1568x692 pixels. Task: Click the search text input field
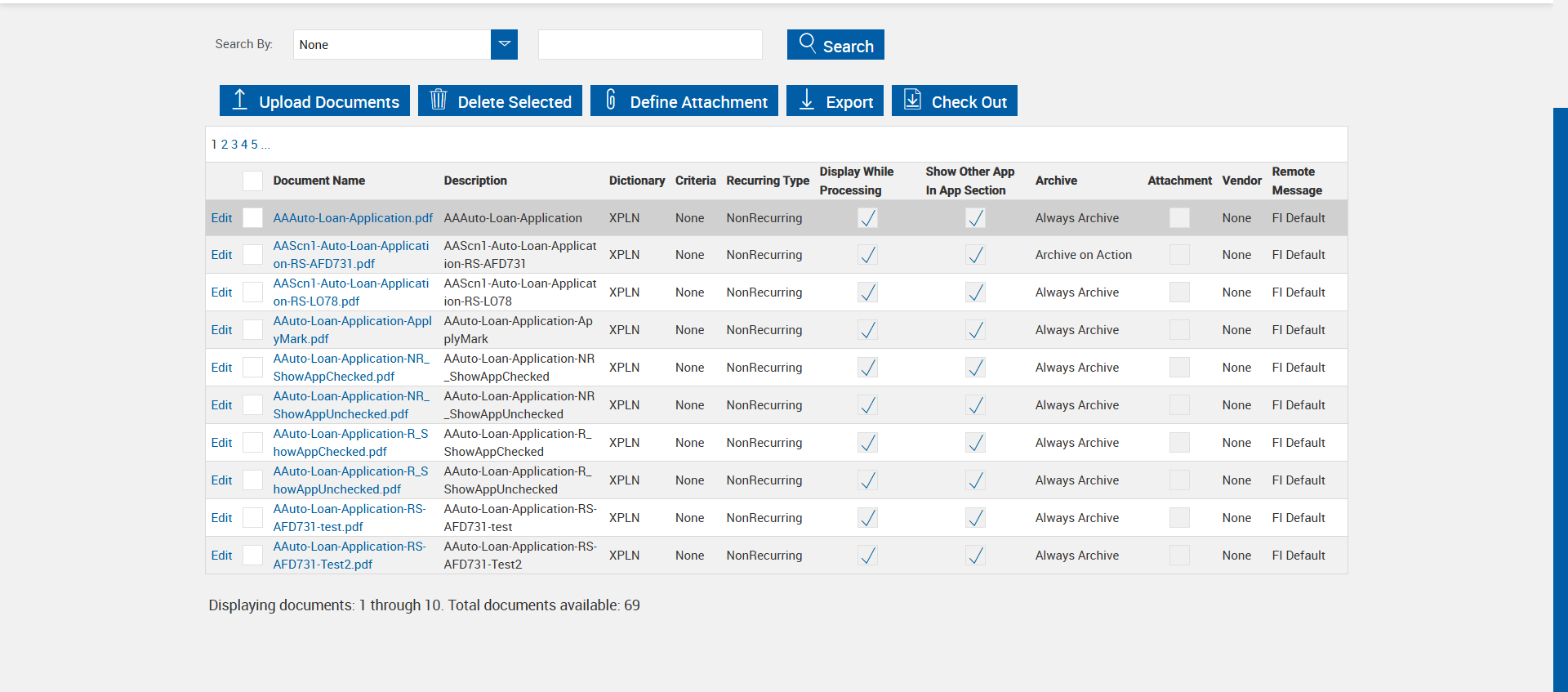650,45
